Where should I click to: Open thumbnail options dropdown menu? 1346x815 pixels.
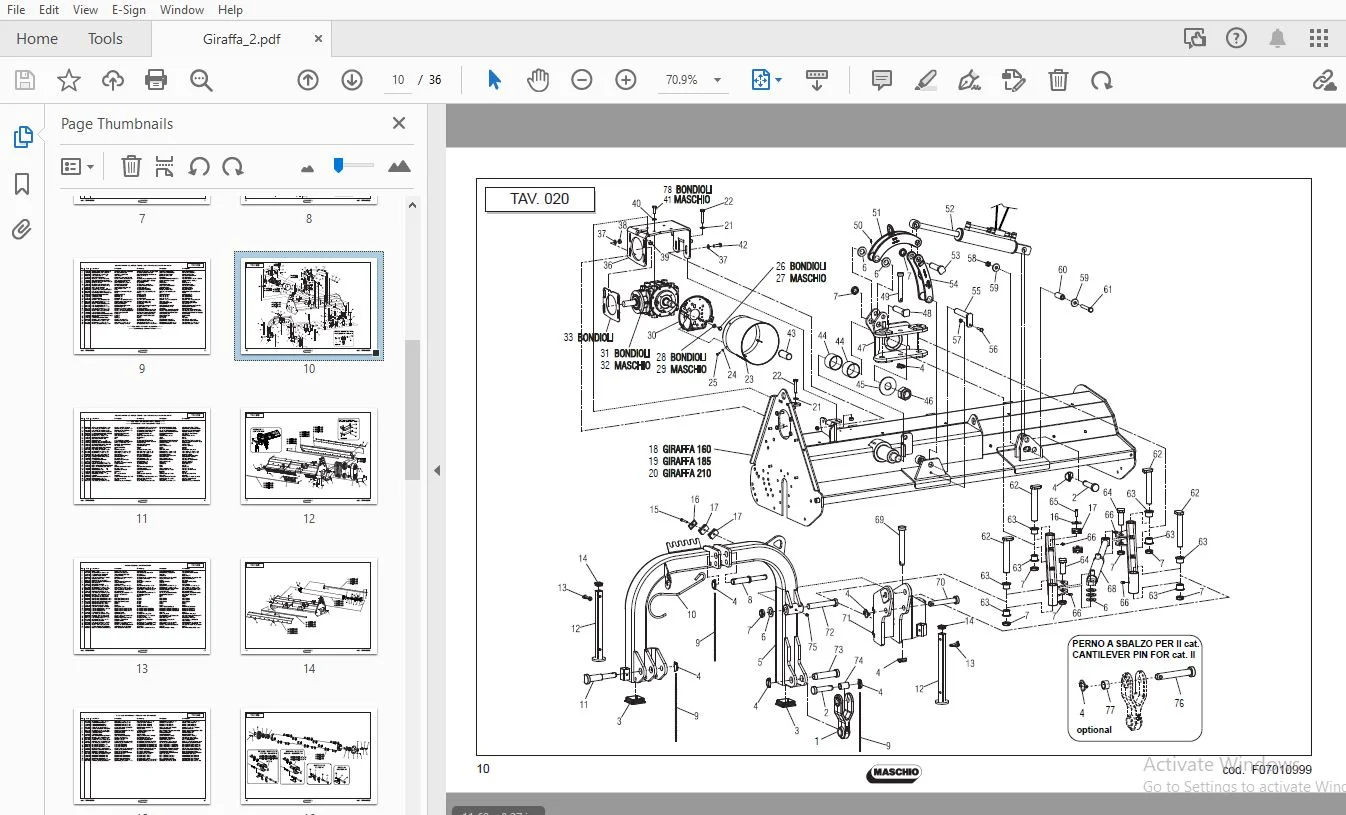77,166
